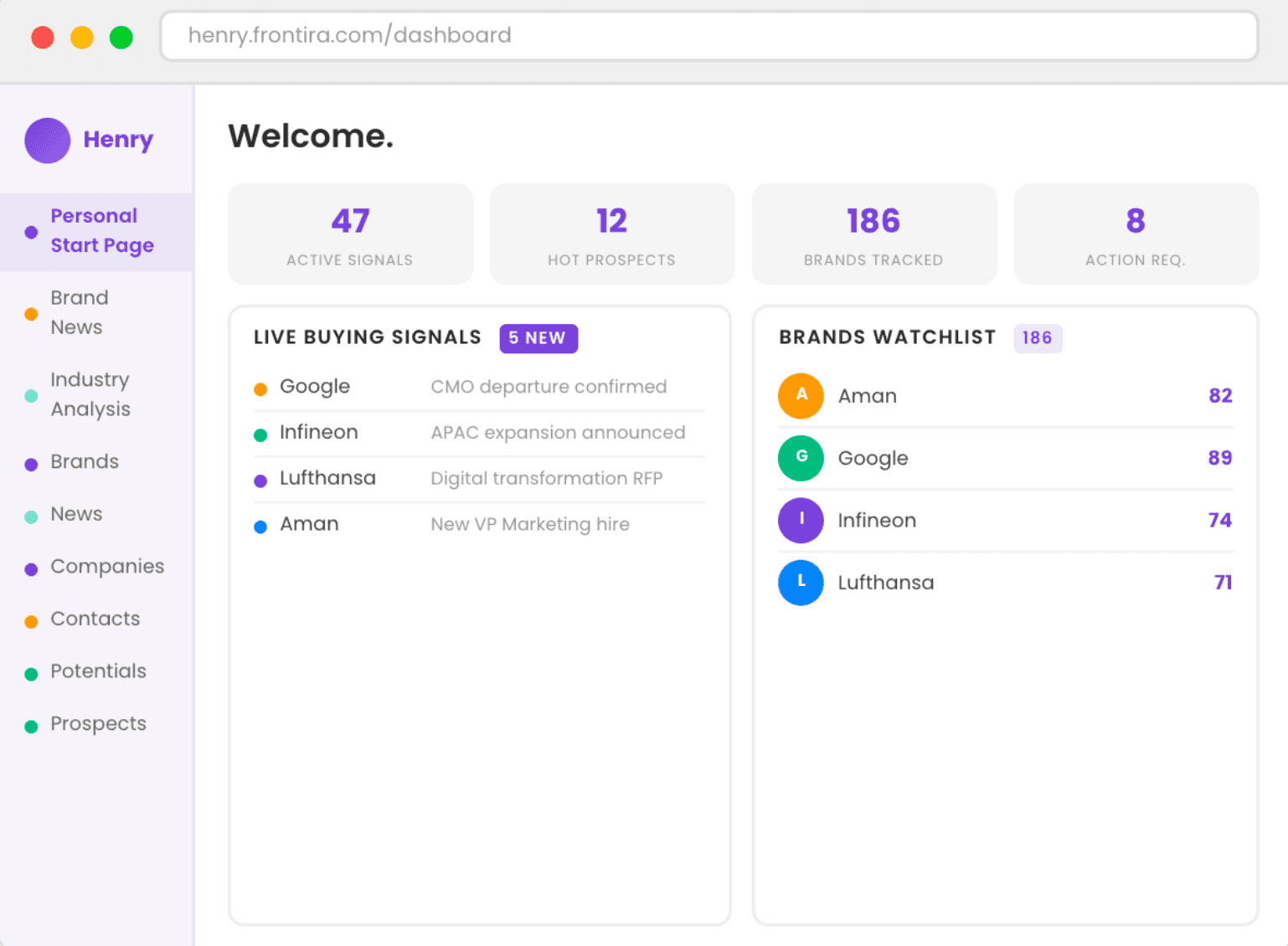Screen dimensions: 1288x946
Task: Select the purple dot next to Lufthansa signal
Action: (260, 480)
